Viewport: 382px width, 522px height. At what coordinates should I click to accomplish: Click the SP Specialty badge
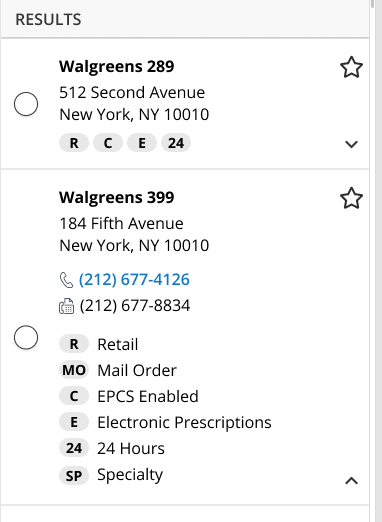[74, 475]
